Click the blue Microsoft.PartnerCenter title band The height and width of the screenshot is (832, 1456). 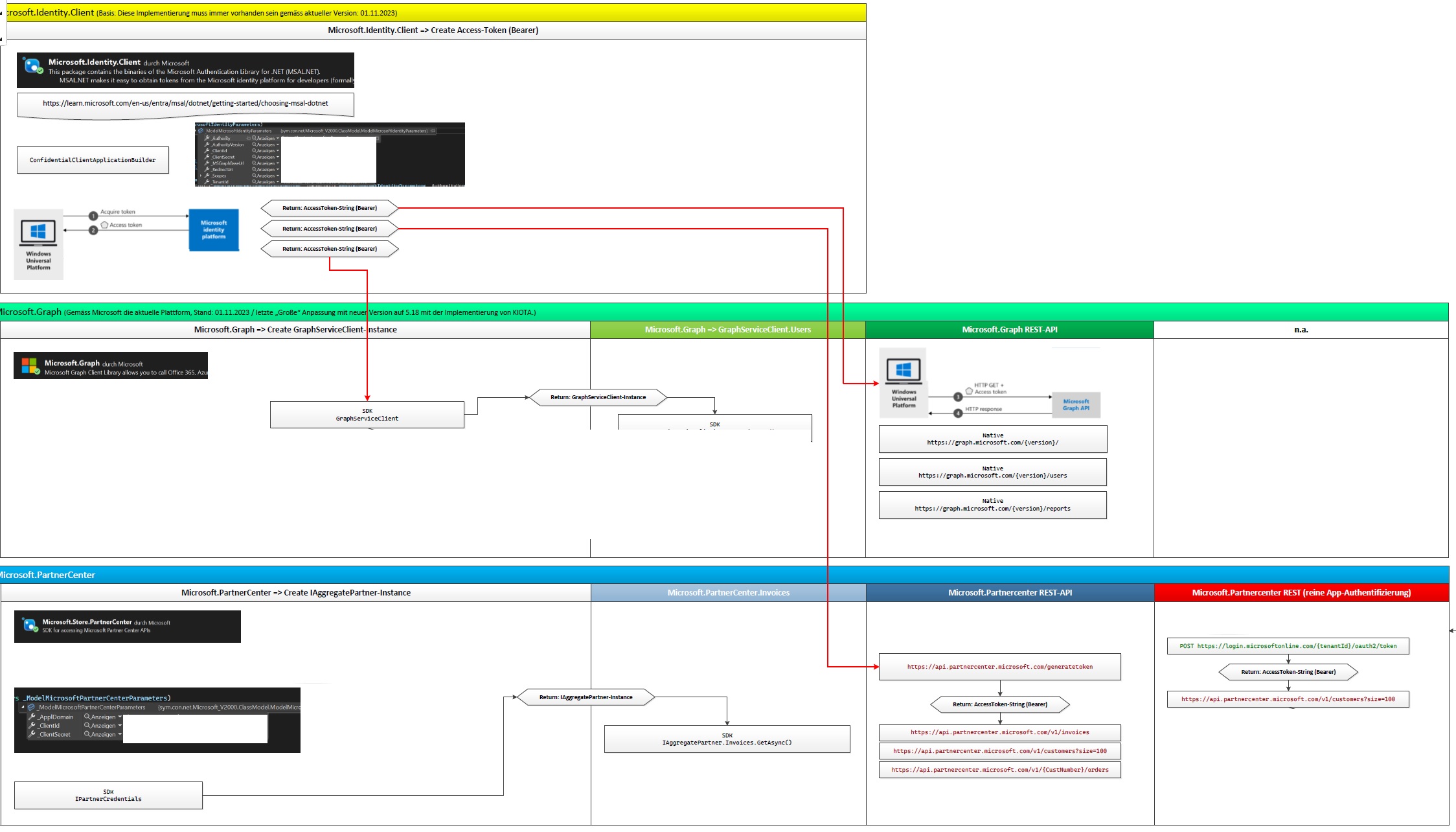(724, 575)
